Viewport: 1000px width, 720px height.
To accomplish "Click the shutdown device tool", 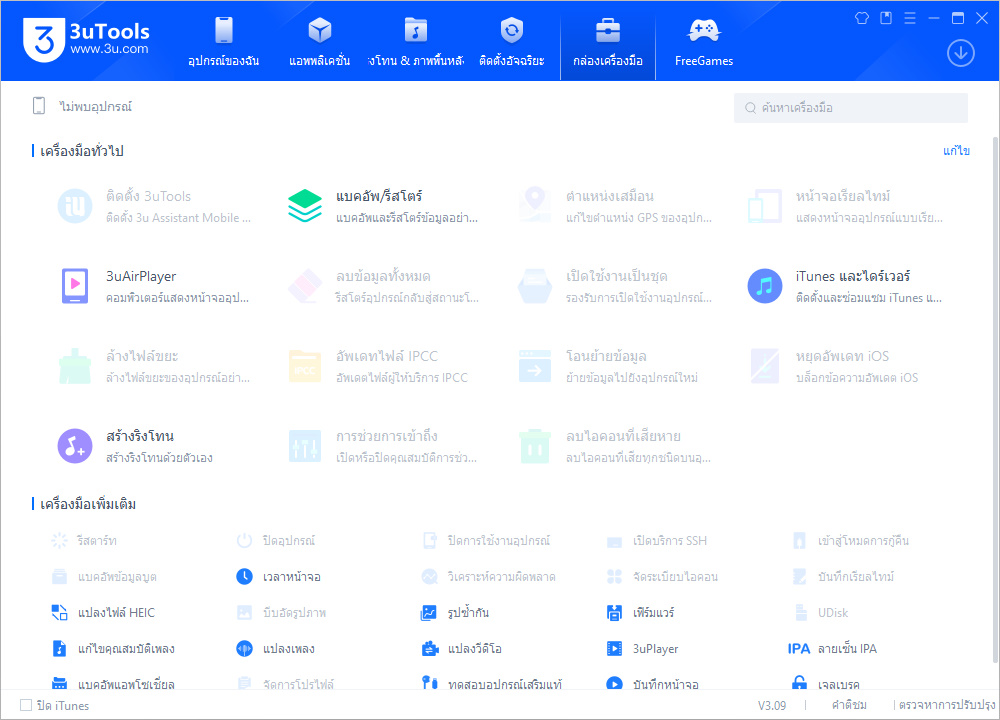I will pyautogui.click(x=276, y=541).
